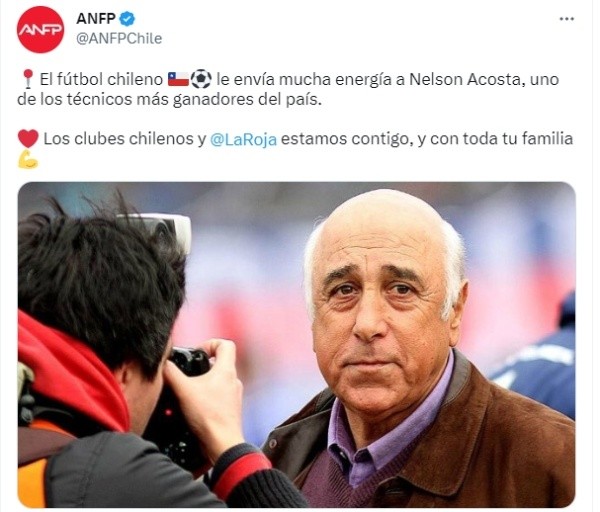Follow the @LaRoja mention link
This screenshot has width=600, height=512.
243,139
